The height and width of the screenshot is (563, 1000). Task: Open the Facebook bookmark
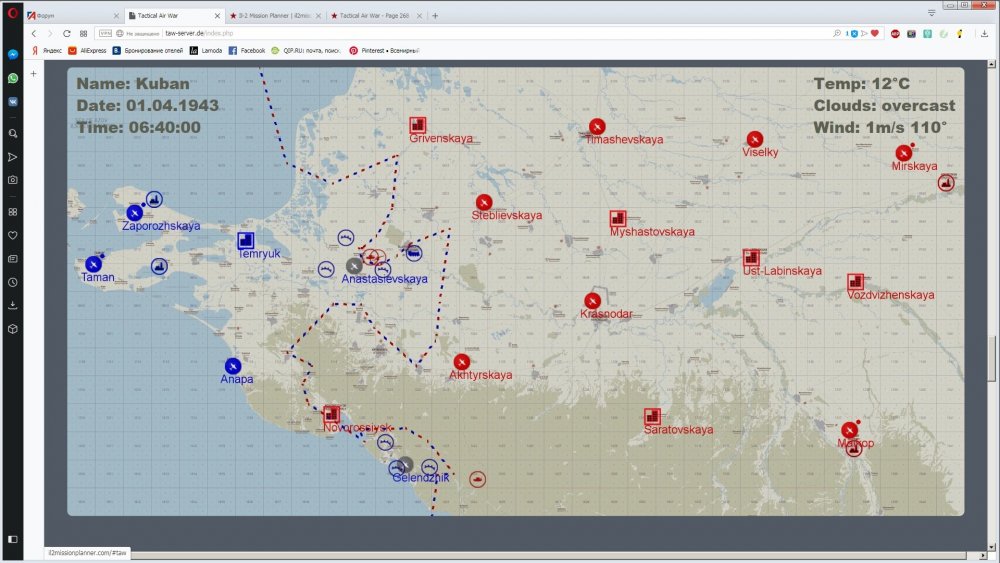tap(247, 50)
